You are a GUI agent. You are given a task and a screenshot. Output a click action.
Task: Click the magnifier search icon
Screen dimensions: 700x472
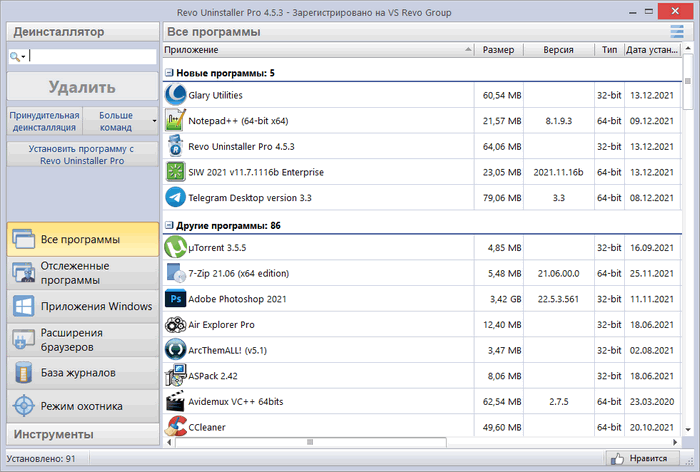pyautogui.click(x=15, y=56)
